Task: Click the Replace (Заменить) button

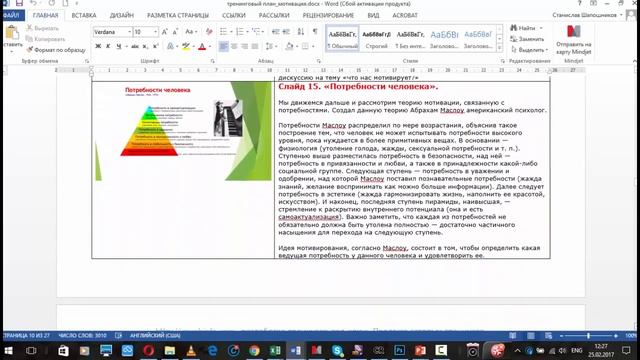Action: [527, 39]
